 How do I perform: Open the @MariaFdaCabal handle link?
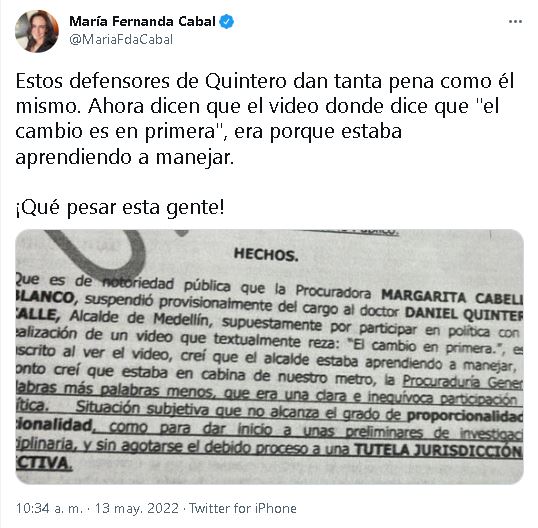[121, 40]
